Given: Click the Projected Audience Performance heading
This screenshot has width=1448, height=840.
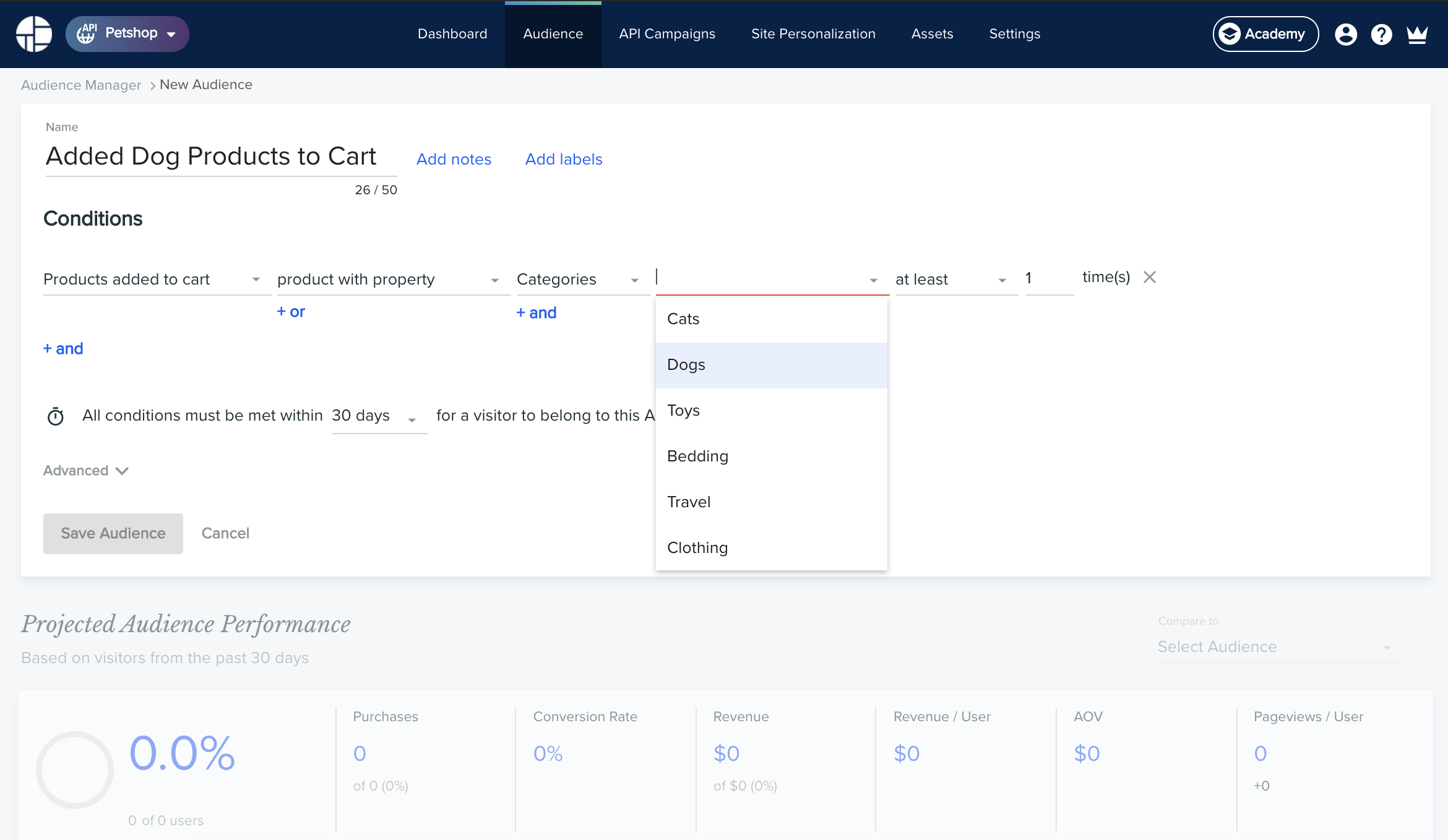Looking at the screenshot, I should click(x=186, y=625).
